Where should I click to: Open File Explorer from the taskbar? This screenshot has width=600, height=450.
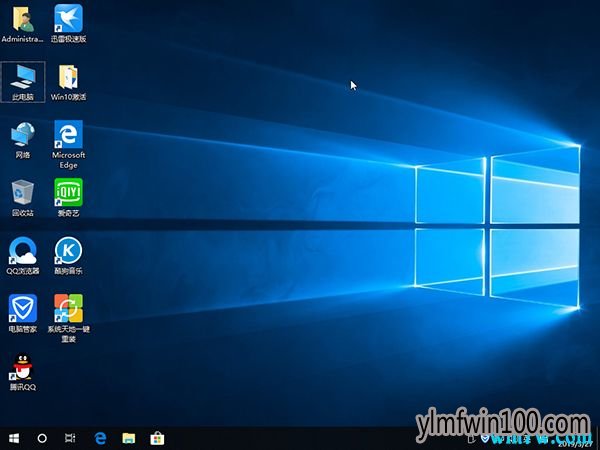tap(129, 438)
